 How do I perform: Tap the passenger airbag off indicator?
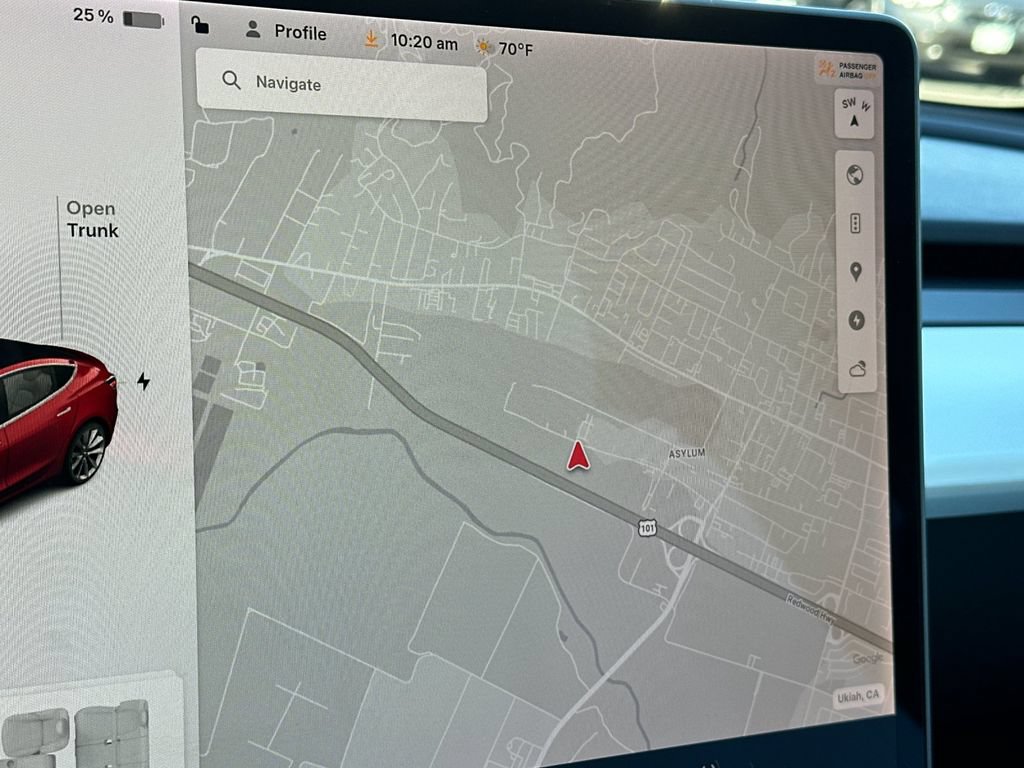[848, 70]
